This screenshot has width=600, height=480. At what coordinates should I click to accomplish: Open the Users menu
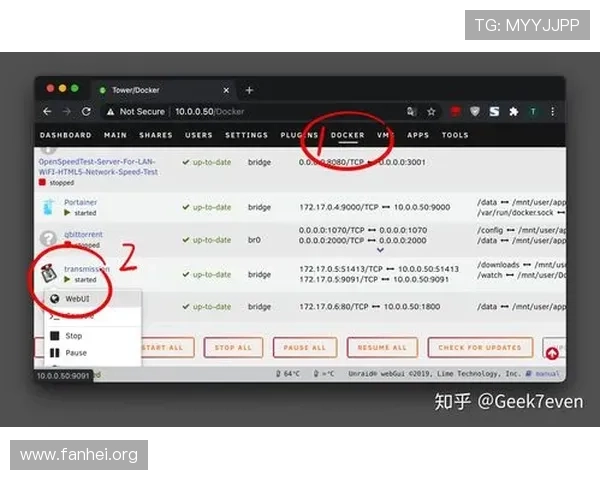click(199, 135)
